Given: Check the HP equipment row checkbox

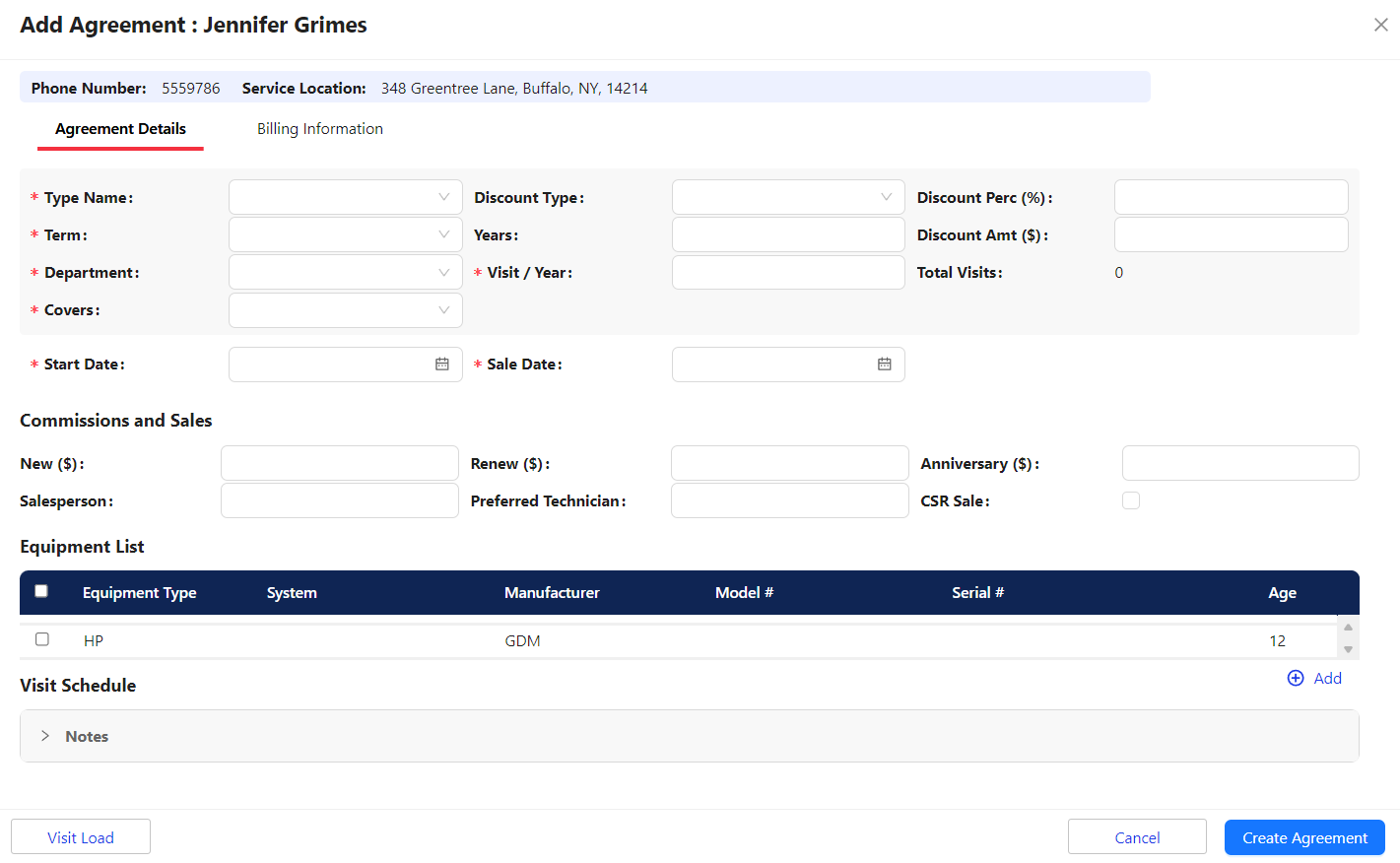Looking at the screenshot, I should pyautogui.click(x=41, y=639).
